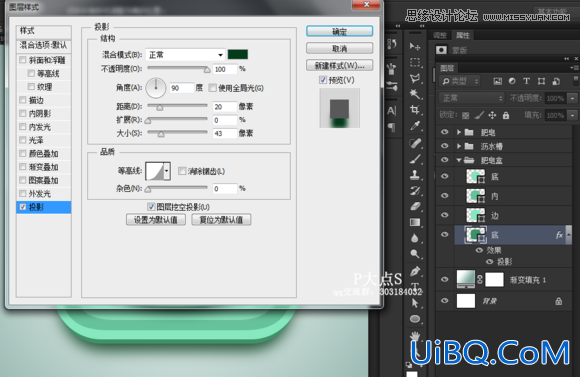Open the Layers panel blend mode dropdown
The width and height of the screenshot is (580, 377).
tap(472, 98)
